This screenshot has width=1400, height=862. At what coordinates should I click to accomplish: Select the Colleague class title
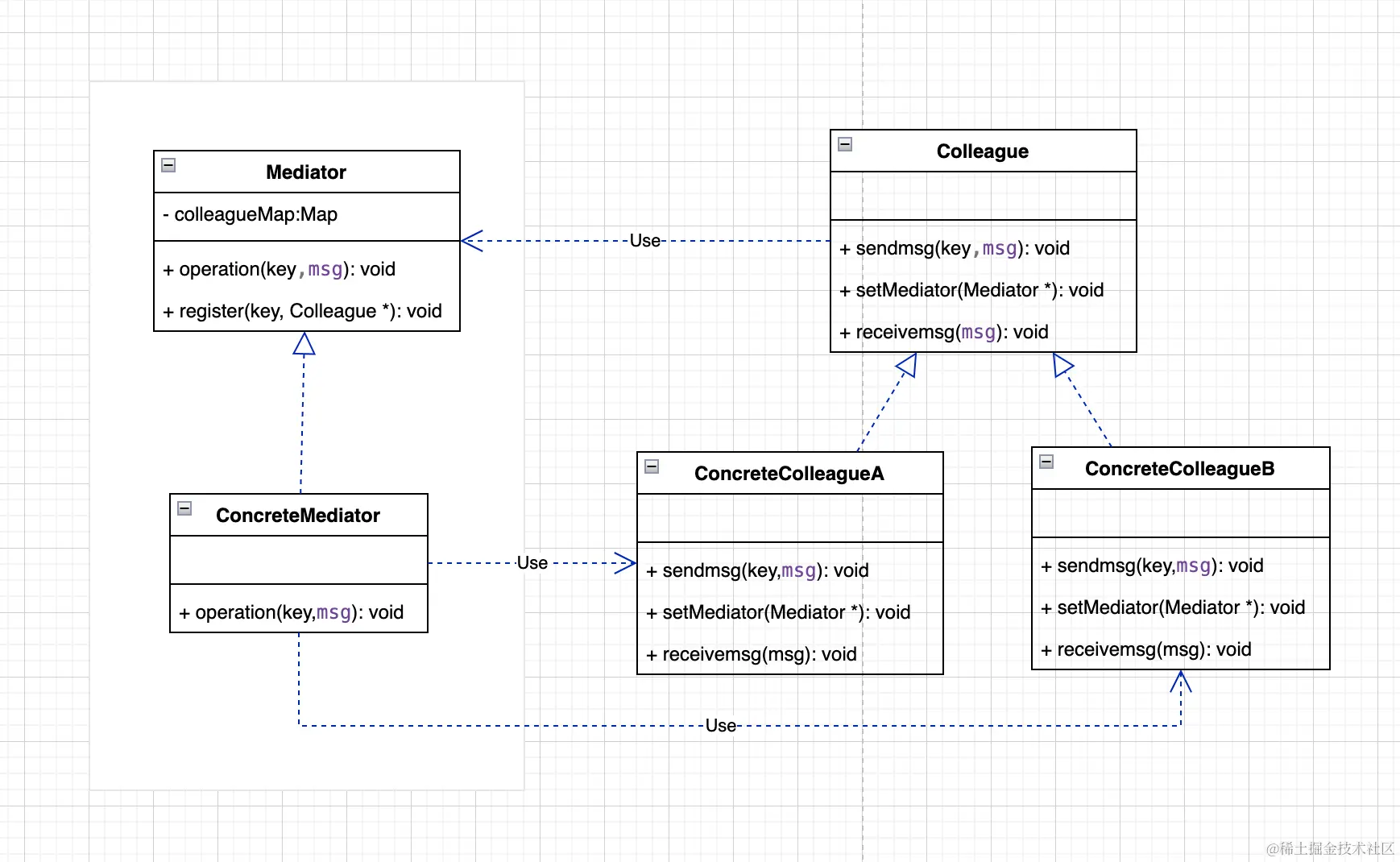[983, 151]
